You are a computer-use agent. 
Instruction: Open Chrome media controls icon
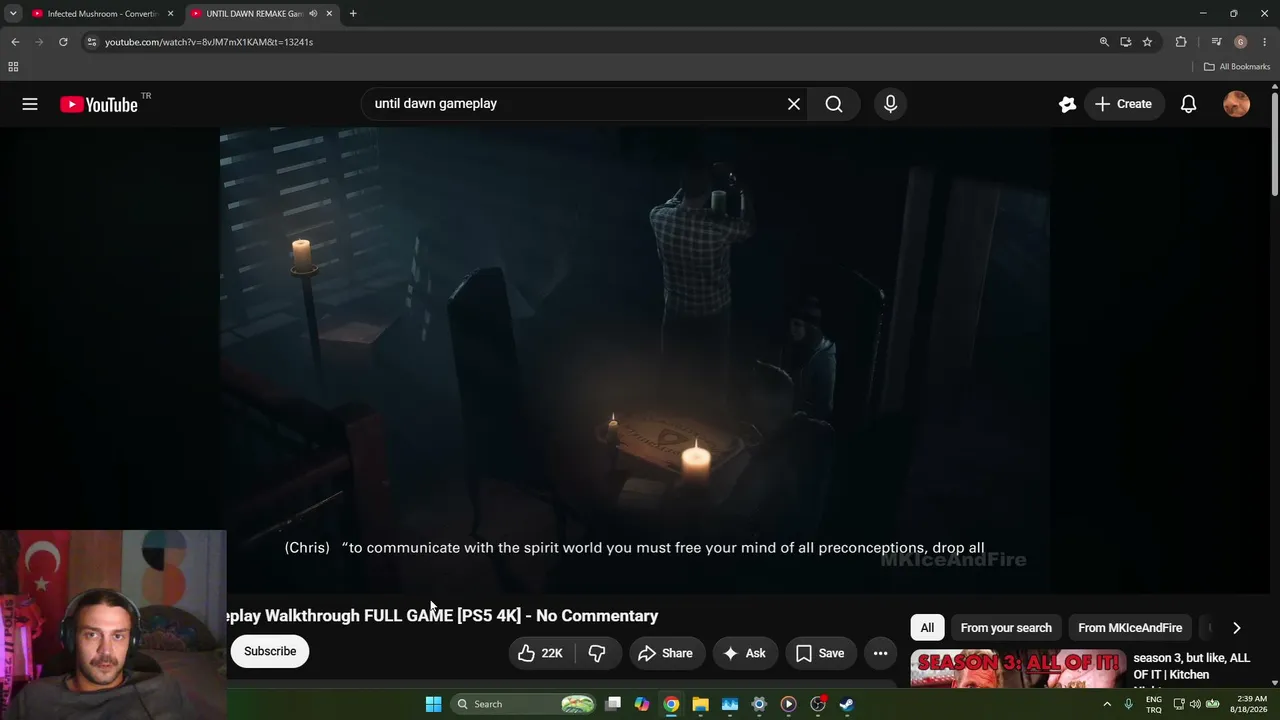(x=1216, y=42)
